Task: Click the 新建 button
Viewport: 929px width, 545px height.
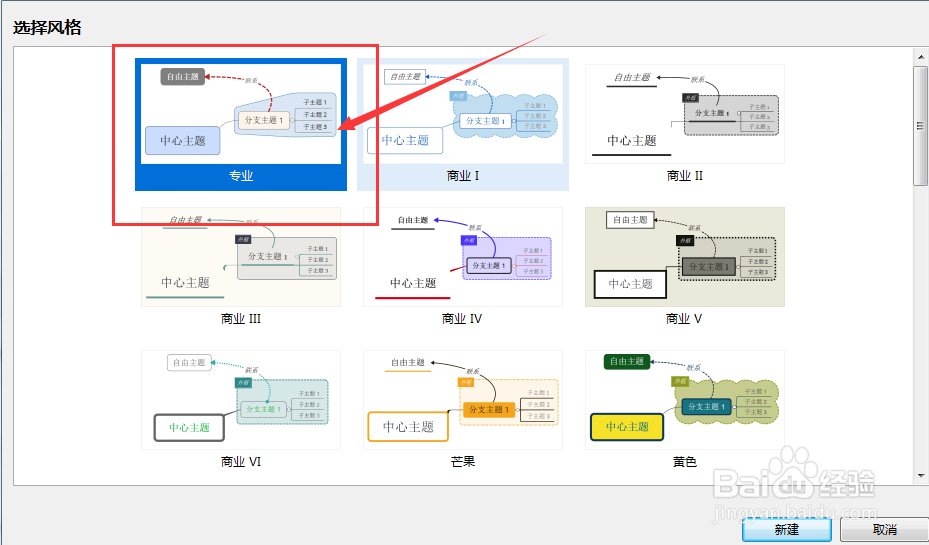Action: pyautogui.click(x=787, y=529)
